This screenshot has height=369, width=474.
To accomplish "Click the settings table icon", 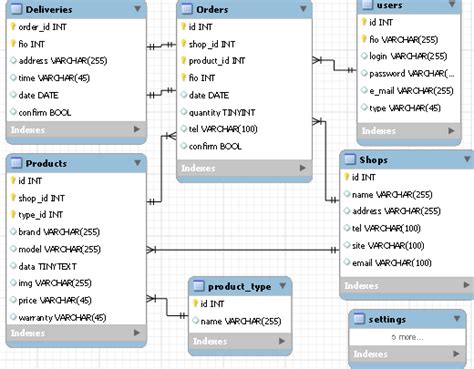I will pos(359,319).
